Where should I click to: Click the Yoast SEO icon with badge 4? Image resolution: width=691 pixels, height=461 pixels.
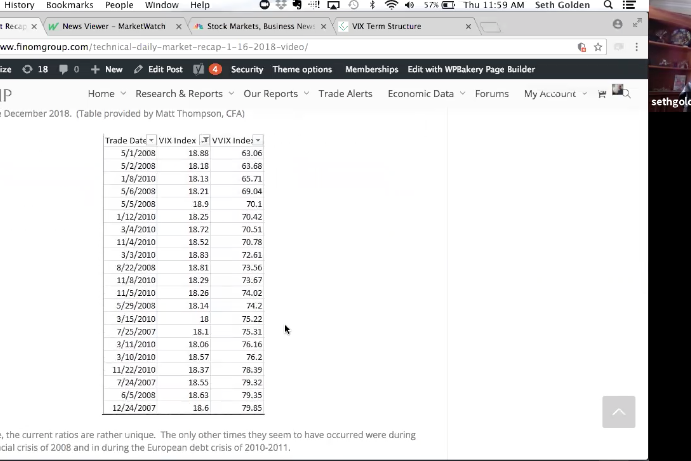(207, 69)
